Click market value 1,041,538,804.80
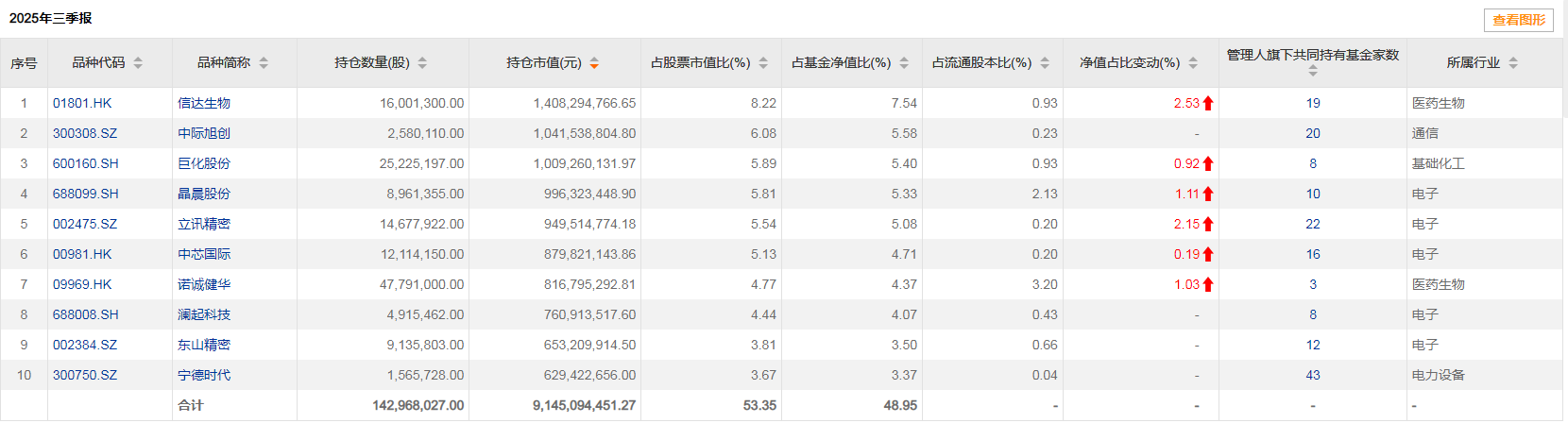The width and height of the screenshot is (1568, 423). [585, 133]
